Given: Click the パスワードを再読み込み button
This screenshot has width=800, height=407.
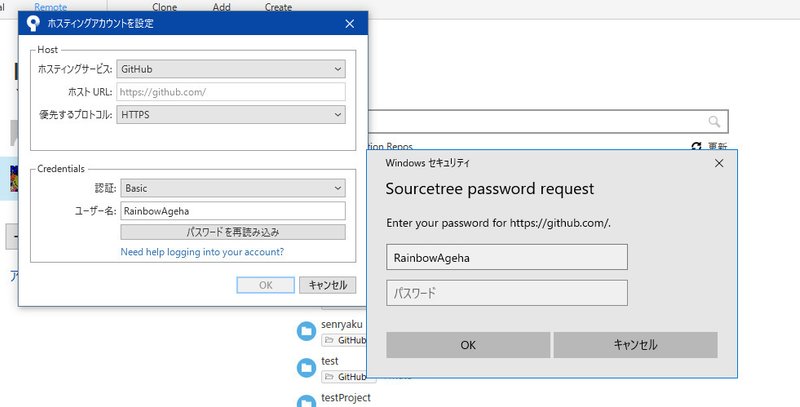Looking at the screenshot, I should [x=233, y=232].
